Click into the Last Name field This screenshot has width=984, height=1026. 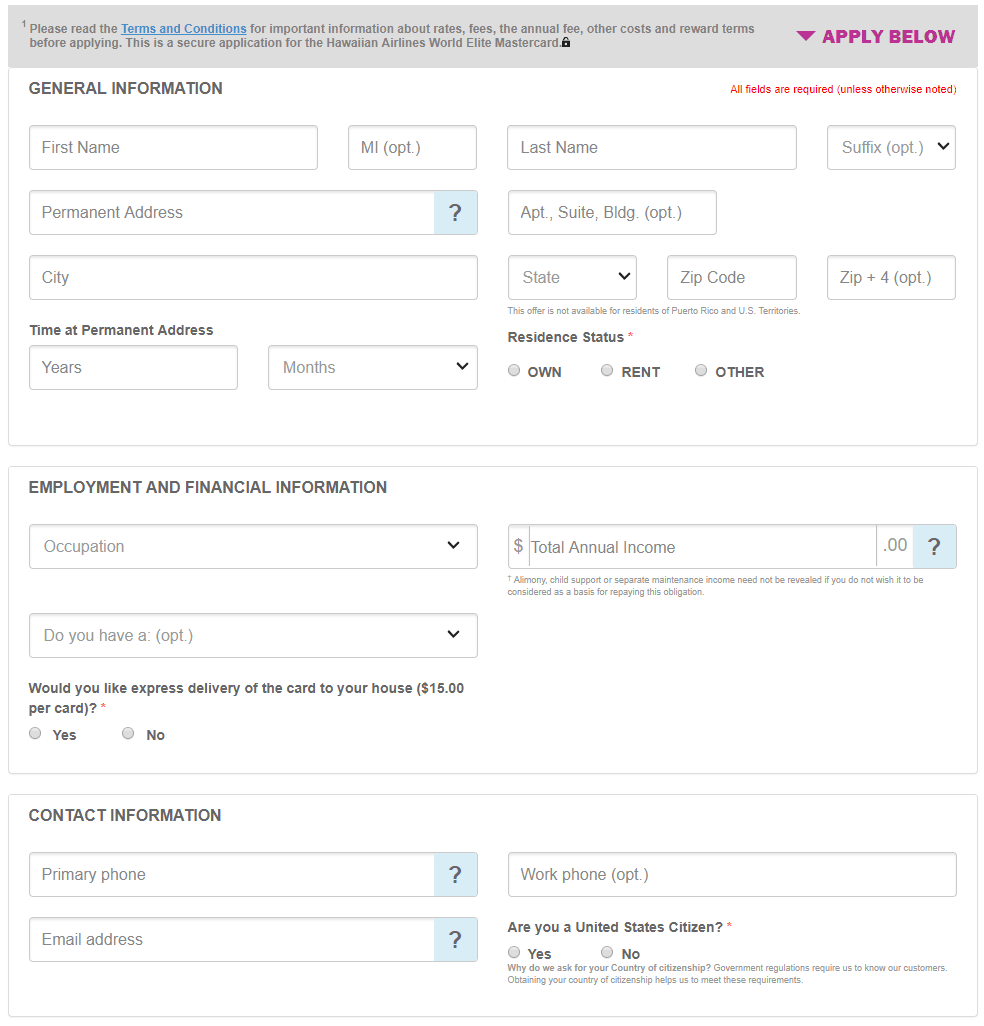[651, 147]
